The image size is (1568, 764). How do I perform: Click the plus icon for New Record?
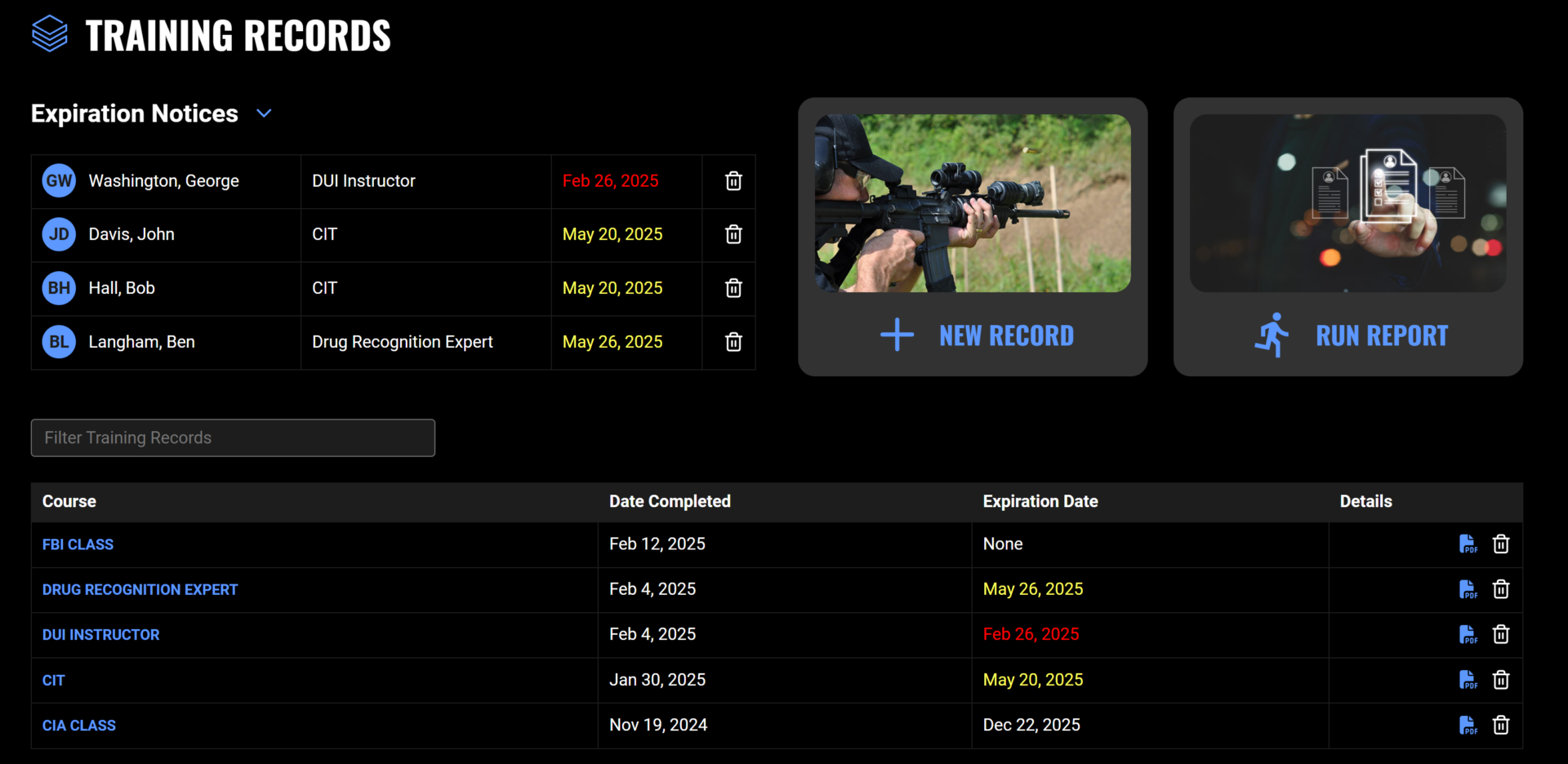[x=897, y=335]
